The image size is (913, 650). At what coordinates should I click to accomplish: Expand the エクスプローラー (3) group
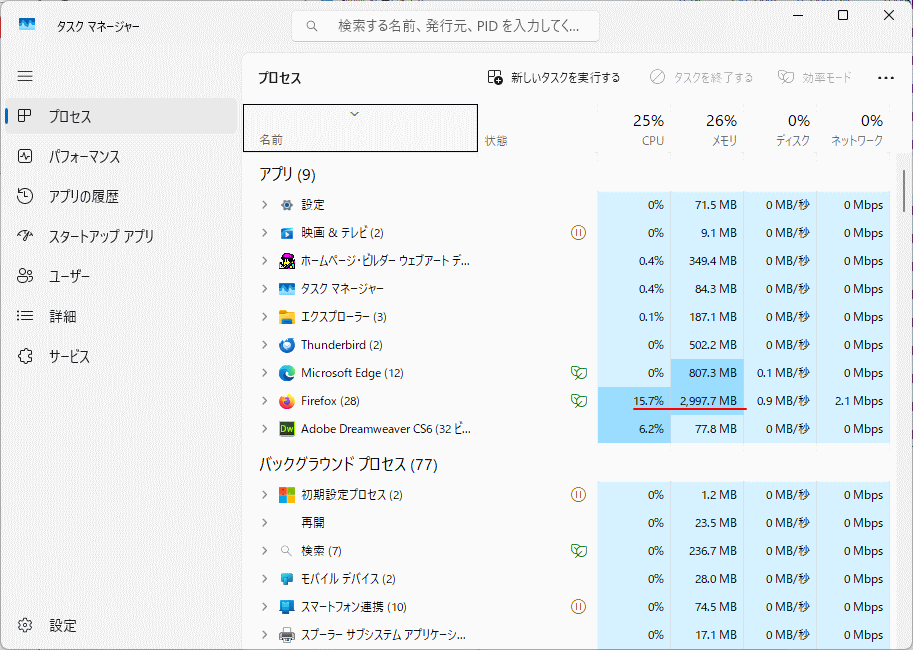pos(264,317)
